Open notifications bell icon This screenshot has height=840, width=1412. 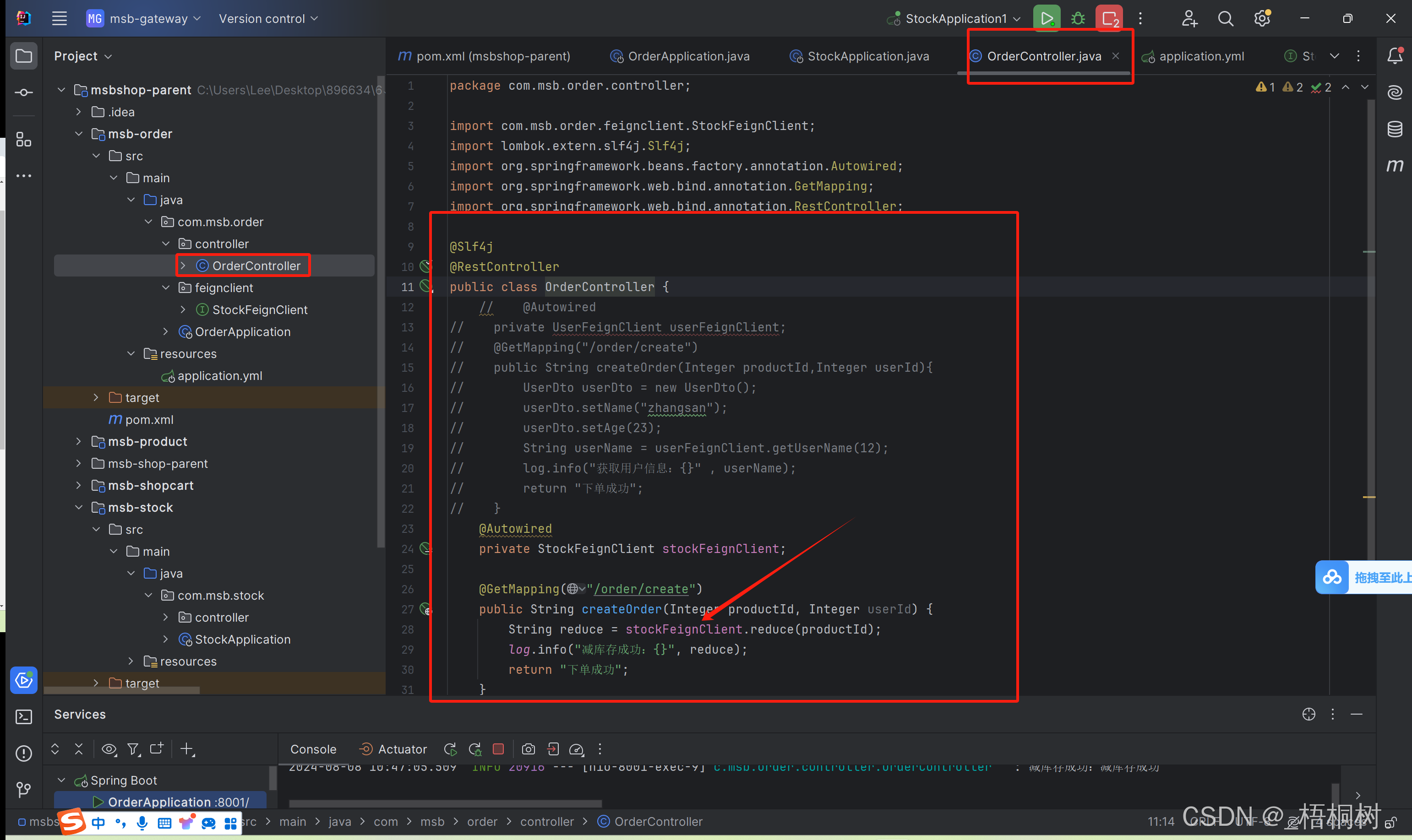tap(1395, 56)
